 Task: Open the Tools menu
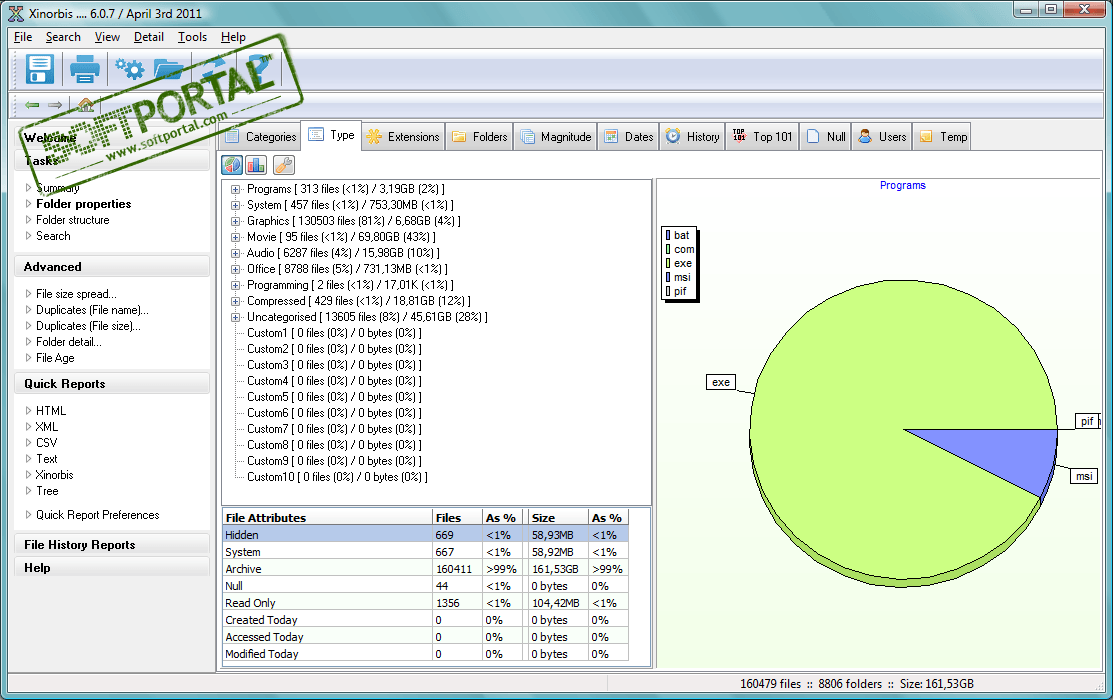pos(192,37)
